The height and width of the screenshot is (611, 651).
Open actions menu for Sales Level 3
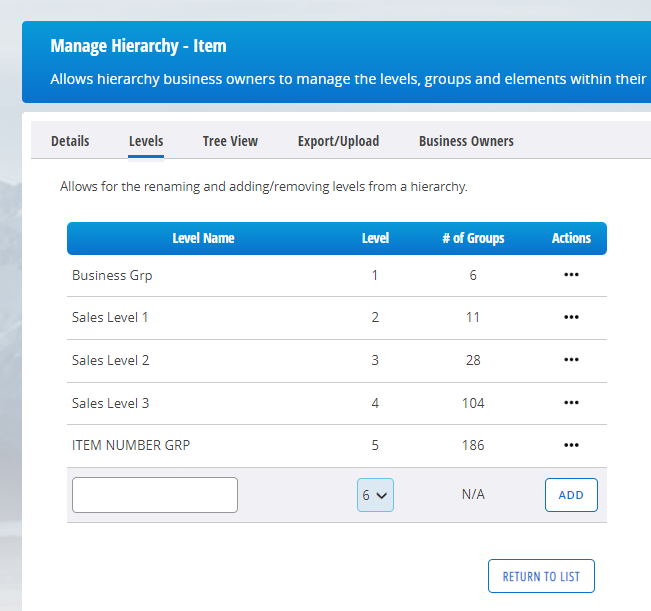pos(571,403)
